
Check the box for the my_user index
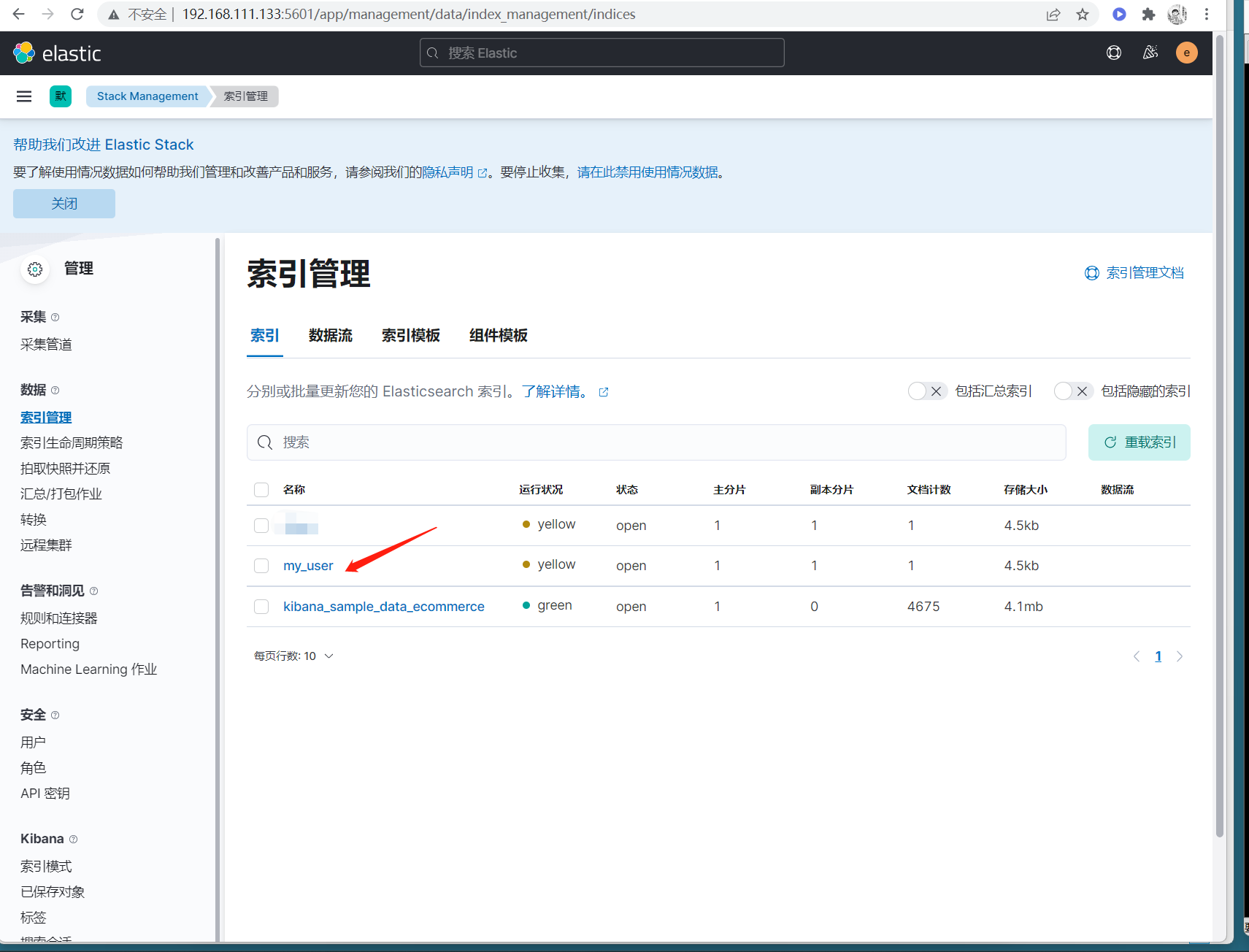(261, 566)
